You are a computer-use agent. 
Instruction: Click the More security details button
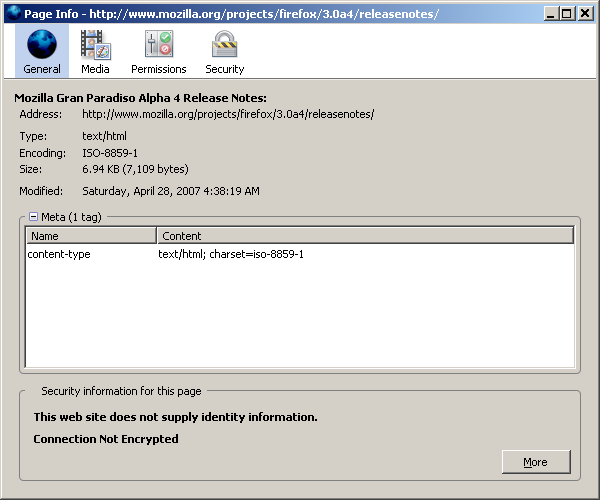[536, 462]
